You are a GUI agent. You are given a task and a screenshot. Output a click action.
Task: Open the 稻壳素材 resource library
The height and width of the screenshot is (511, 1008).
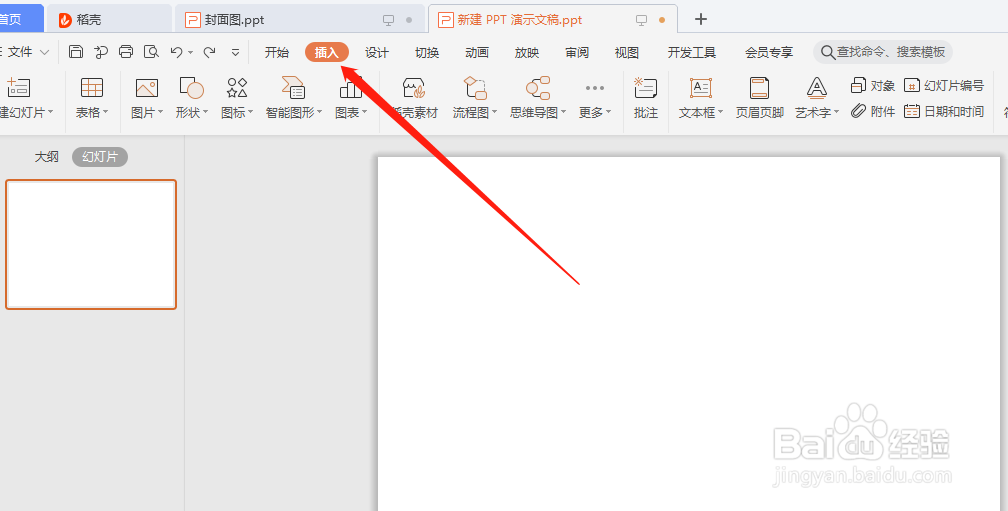tap(415, 98)
